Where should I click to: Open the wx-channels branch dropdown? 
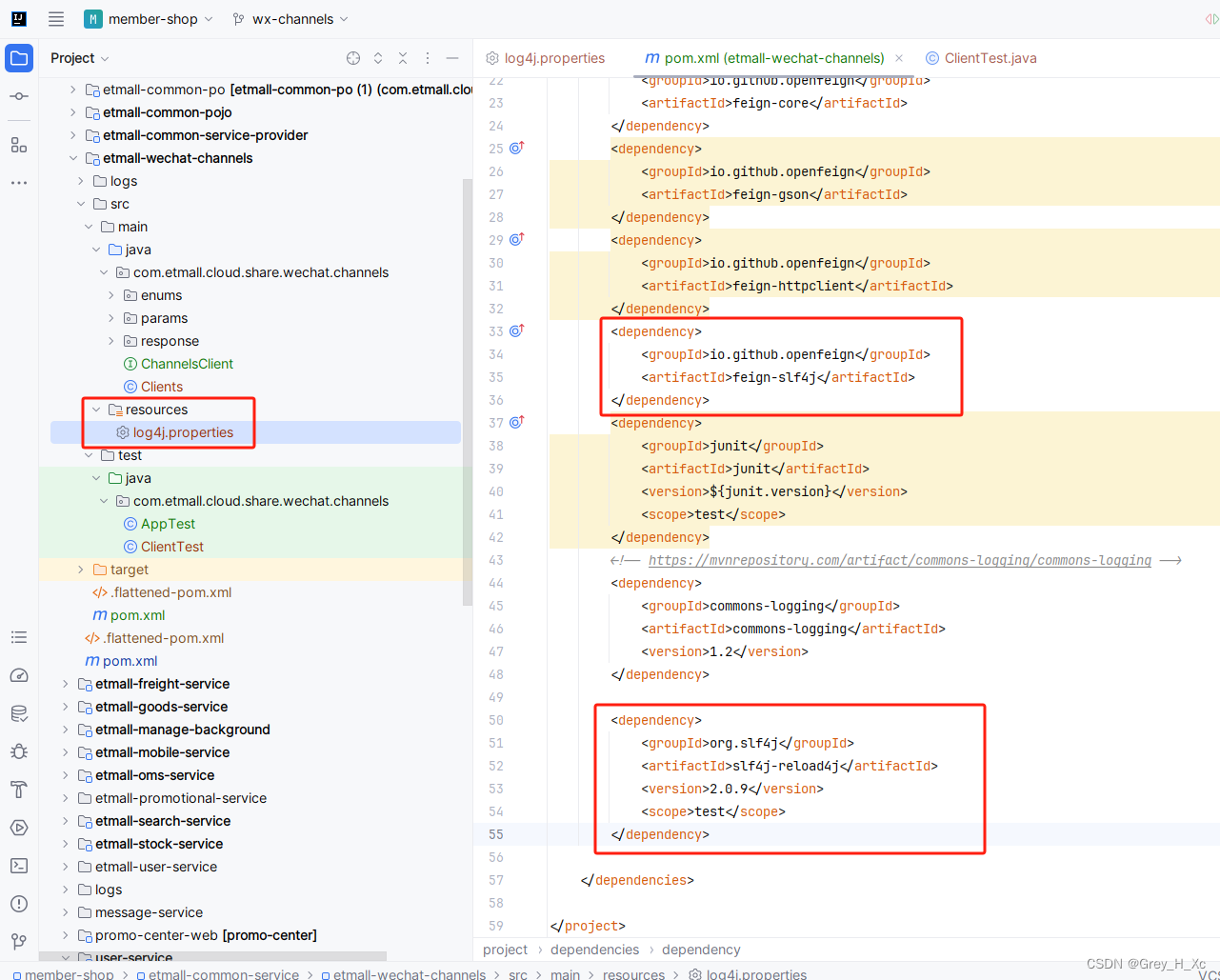point(290,19)
